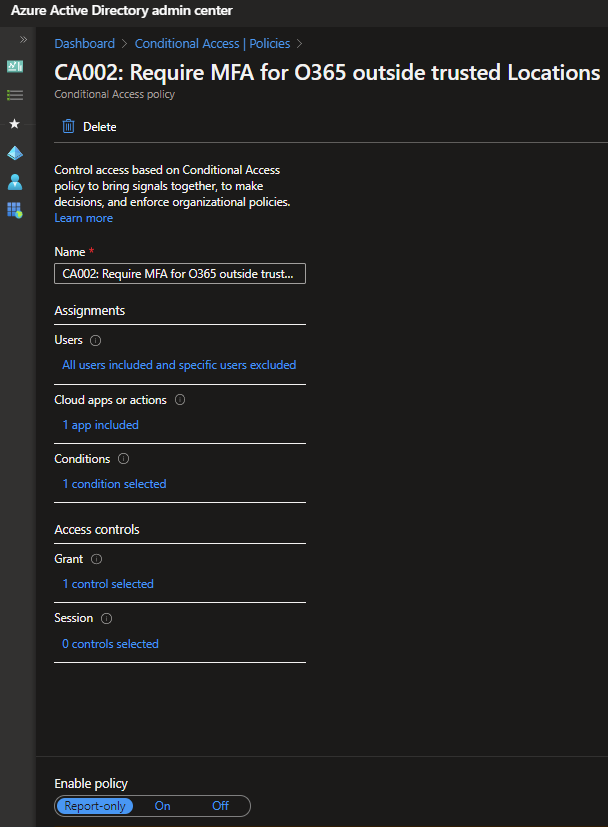This screenshot has height=827, width=608.
Task: Set Enable policy to Report-only
Action: point(95,806)
